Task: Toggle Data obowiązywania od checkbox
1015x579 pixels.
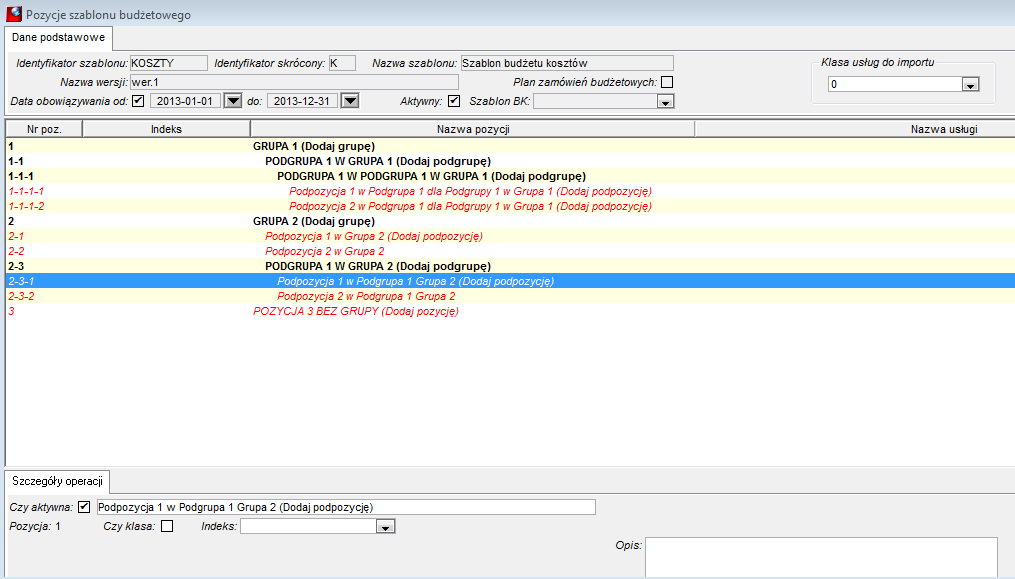Action: (138, 101)
